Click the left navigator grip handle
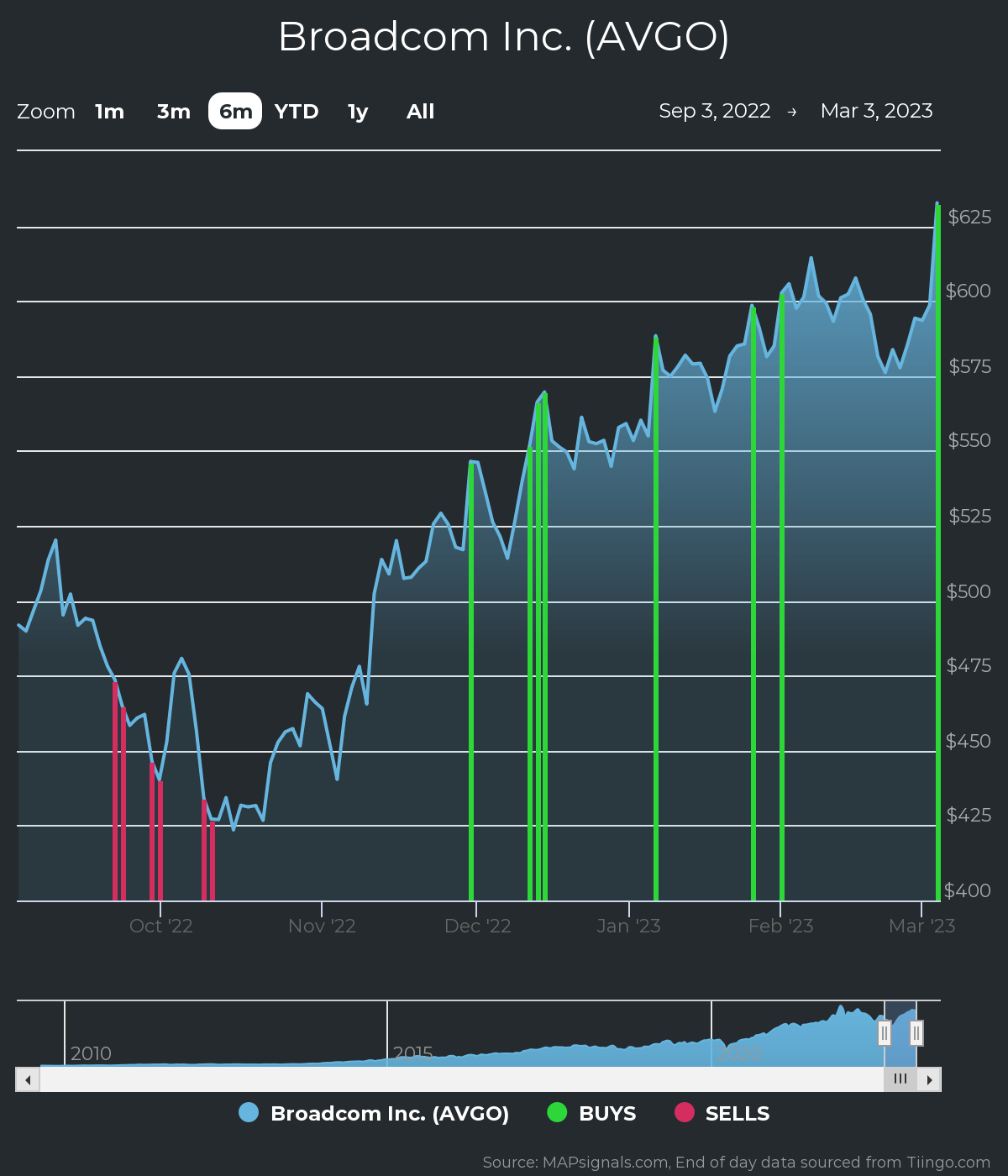 click(x=885, y=1032)
